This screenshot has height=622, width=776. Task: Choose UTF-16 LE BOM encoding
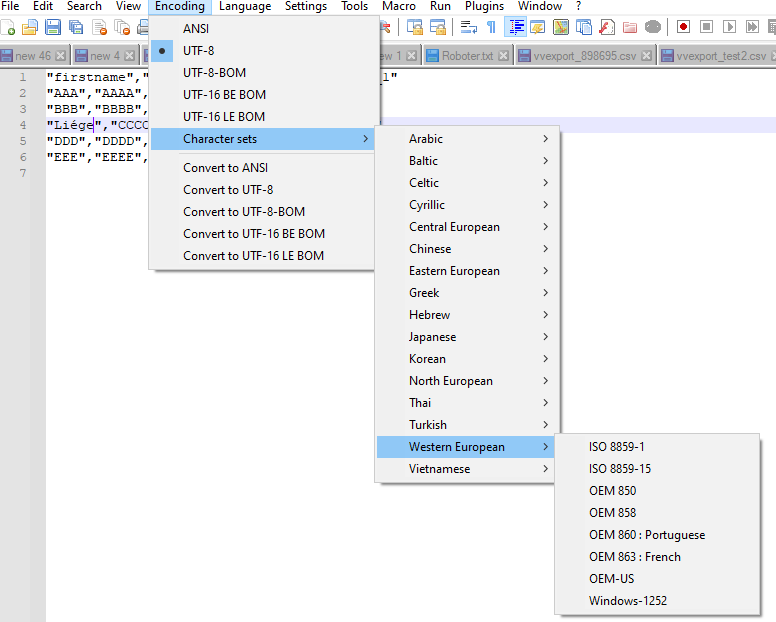click(x=224, y=117)
